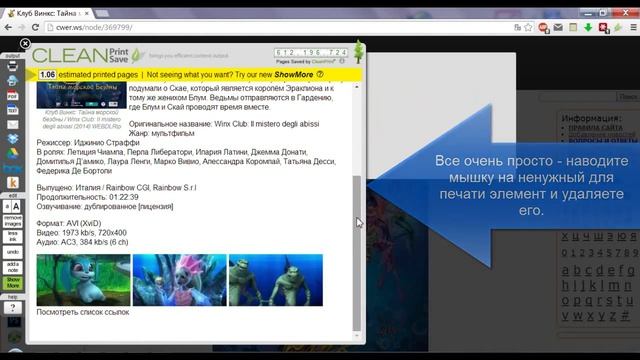Click the screenshot of the blue bunny creature
The height and width of the screenshot is (360, 640).
(x=84, y=280)
